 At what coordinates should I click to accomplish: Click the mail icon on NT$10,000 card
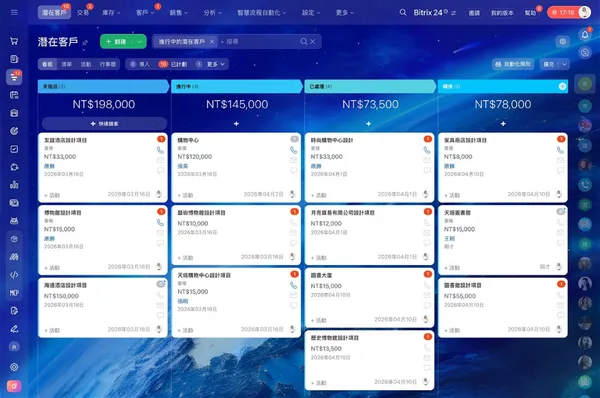coord(293,233)
